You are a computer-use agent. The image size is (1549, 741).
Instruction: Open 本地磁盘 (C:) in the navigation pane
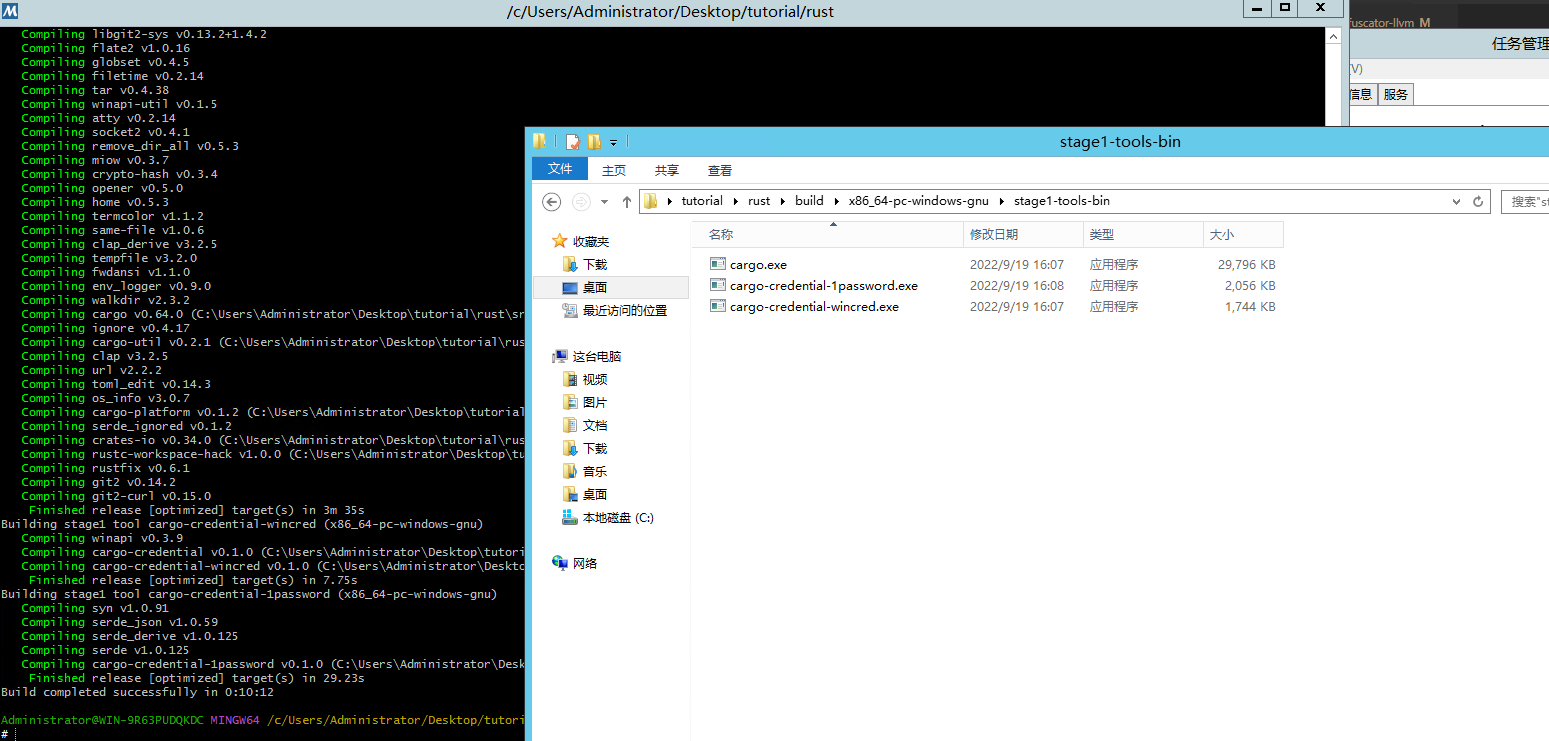click(x=618, y=518)
